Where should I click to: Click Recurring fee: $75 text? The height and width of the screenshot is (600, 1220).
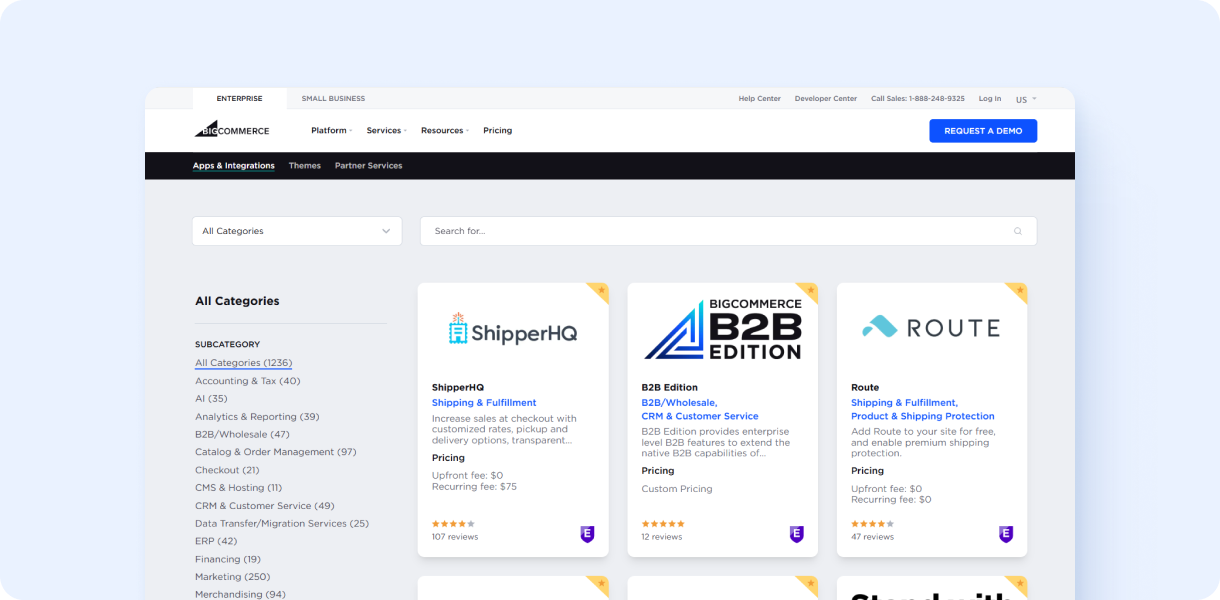click(474, 487)
